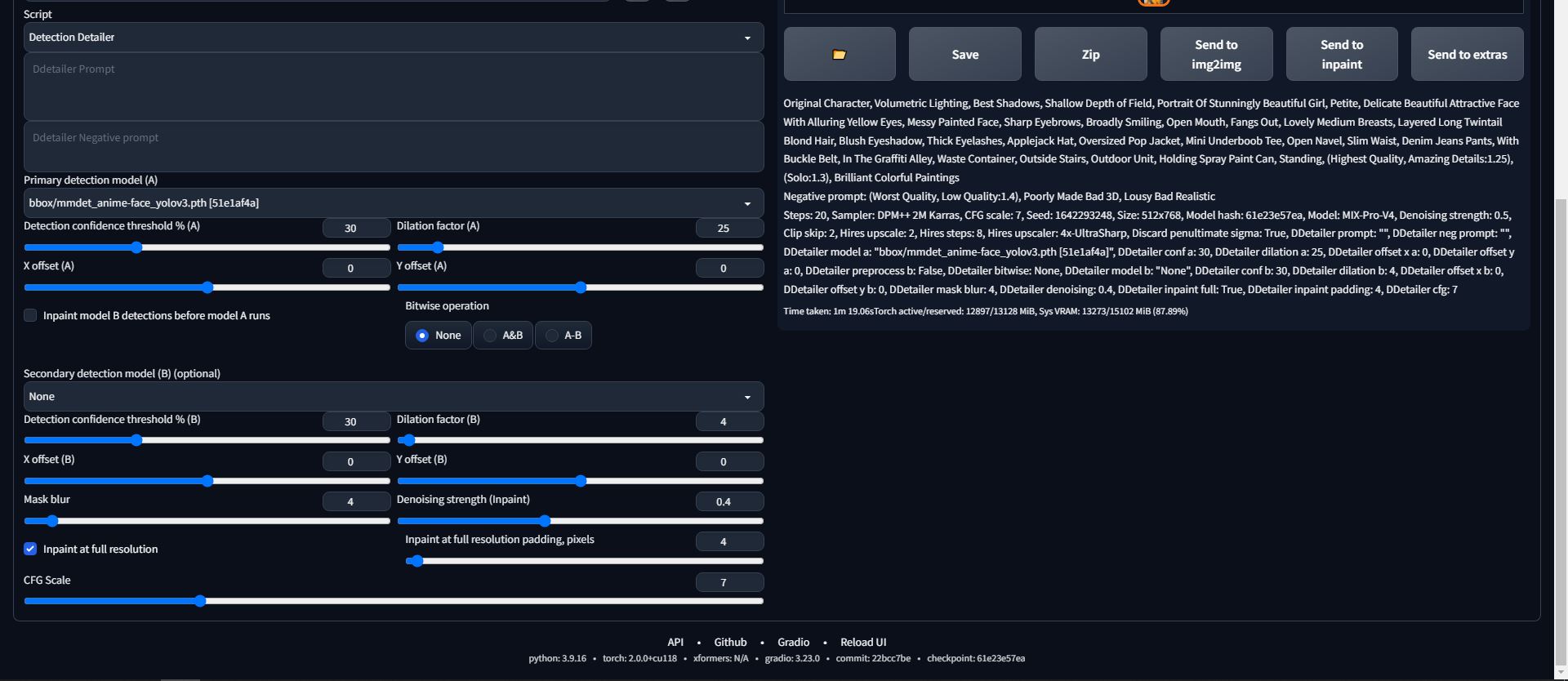Uncheck Inpaint at full resolution
Screen dimensions: 1568x681
pyautogui.click(x=30, y=549)
